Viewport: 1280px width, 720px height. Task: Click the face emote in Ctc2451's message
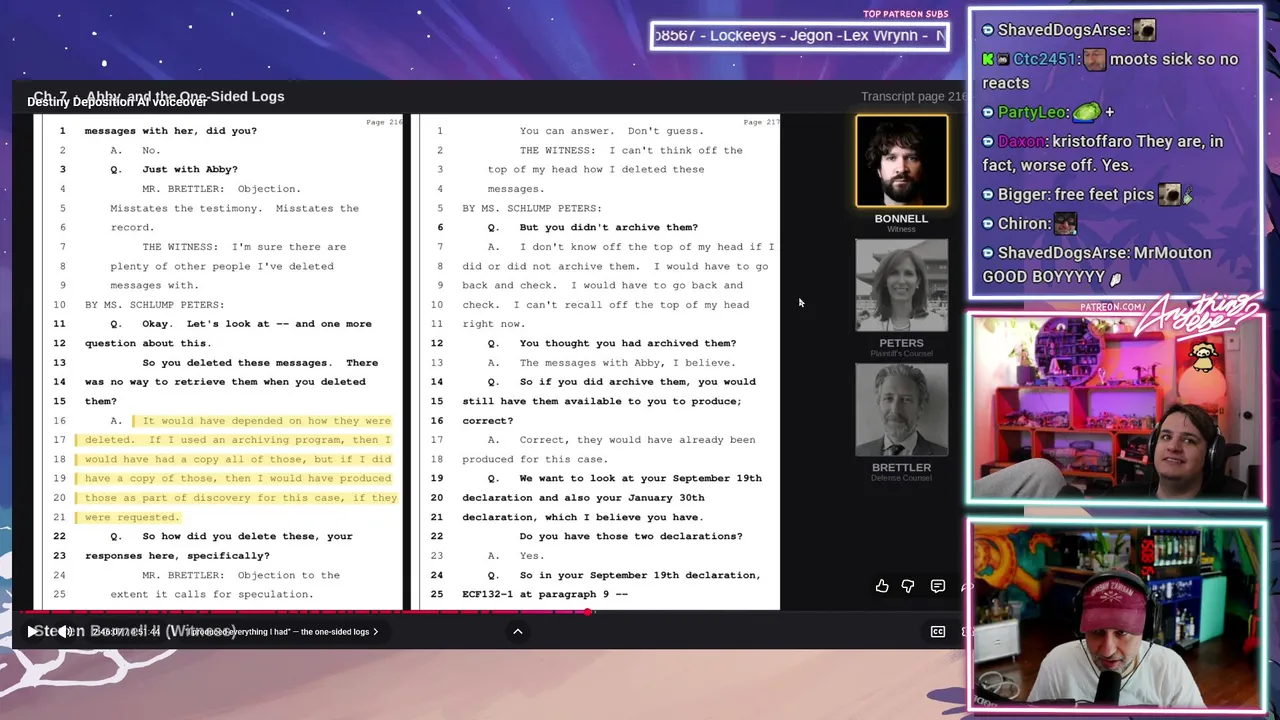tap(1095, 59)
